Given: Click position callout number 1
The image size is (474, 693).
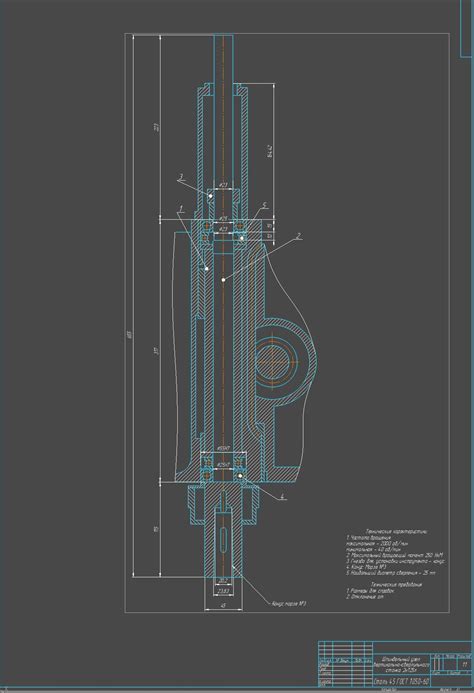Looking at the screenshot, I should [180, 208].
